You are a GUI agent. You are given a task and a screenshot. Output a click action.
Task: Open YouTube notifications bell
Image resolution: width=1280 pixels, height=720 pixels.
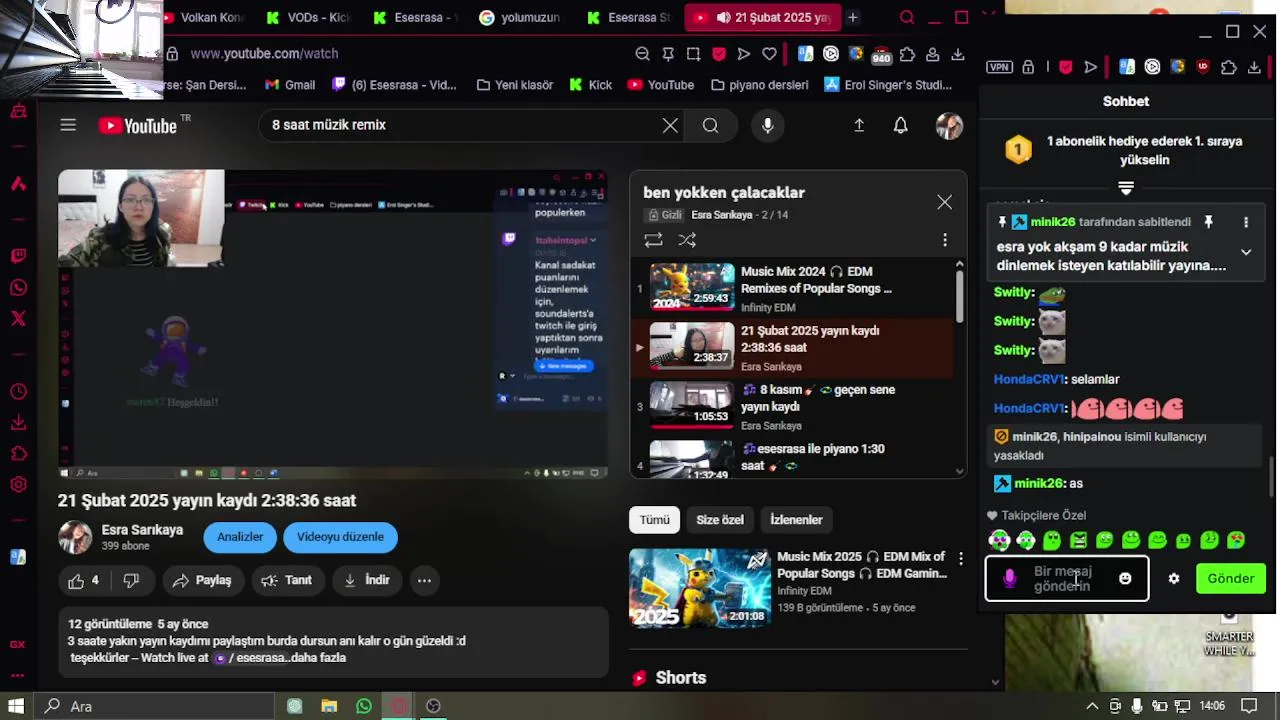click(x=901, y=125)
